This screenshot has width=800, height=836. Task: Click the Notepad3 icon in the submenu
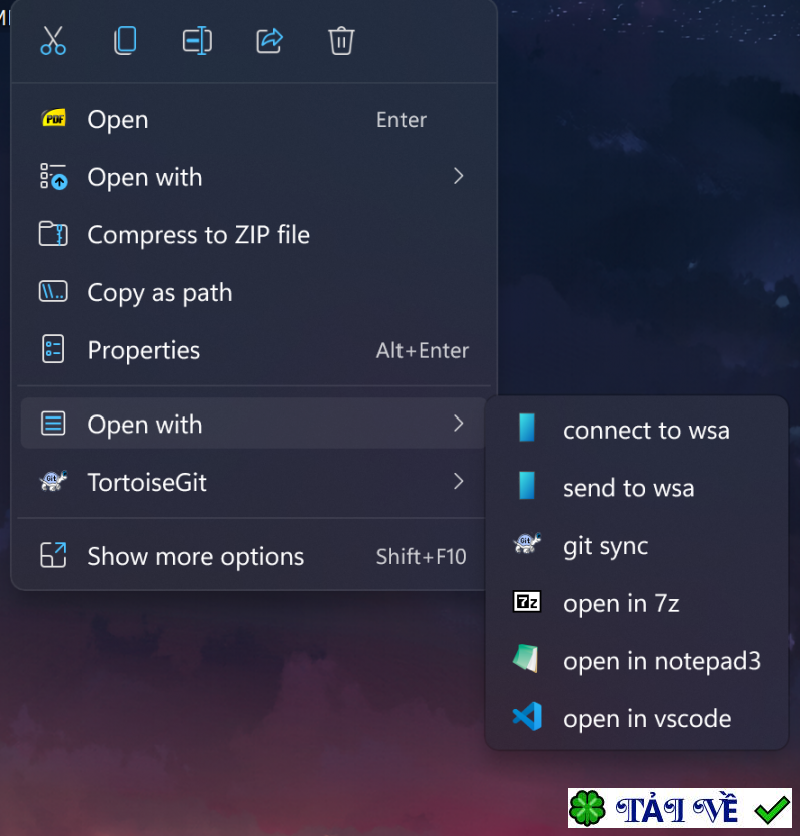pos(527,659)
